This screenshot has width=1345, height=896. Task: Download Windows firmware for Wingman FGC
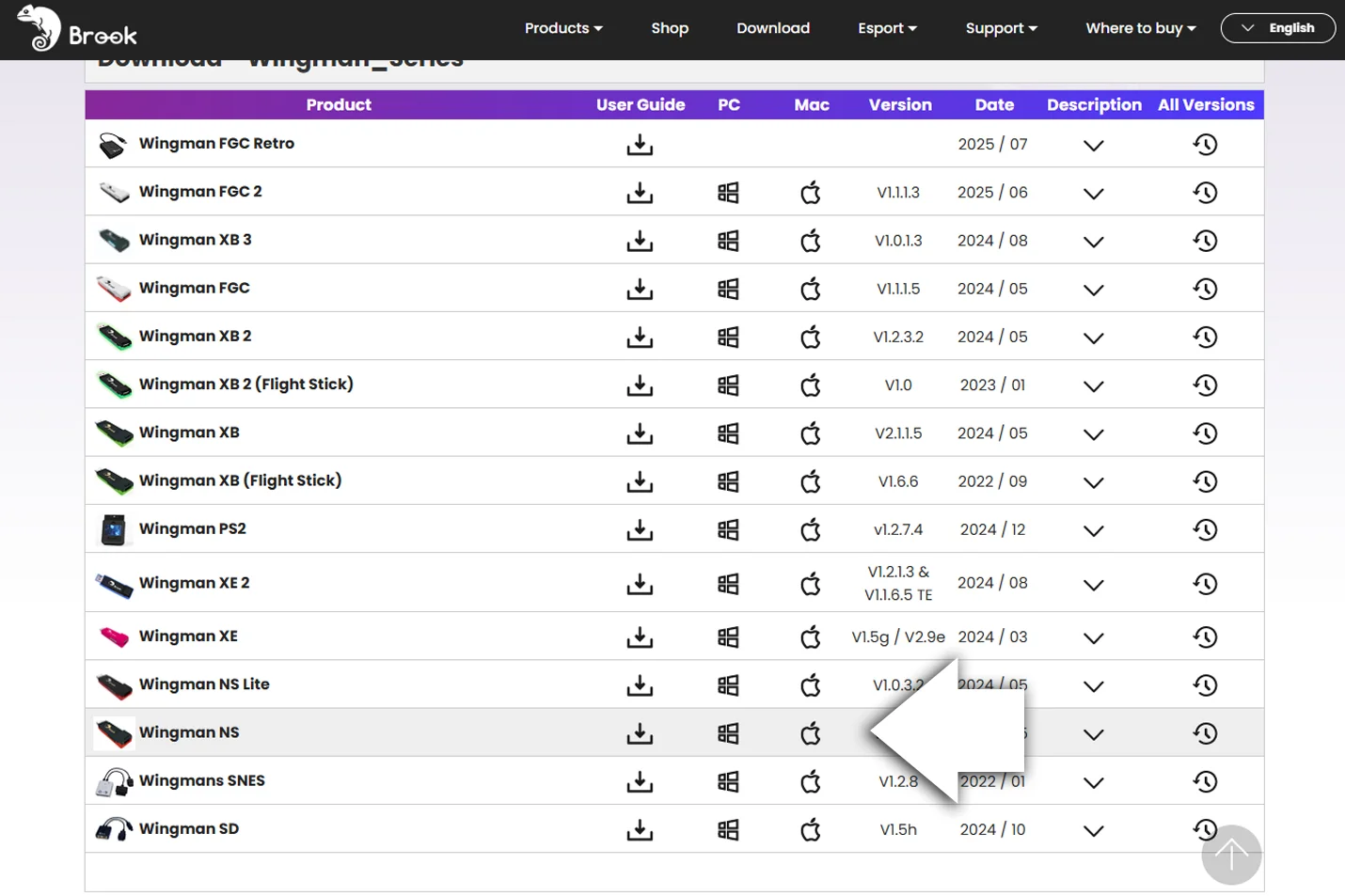(728, 289)
